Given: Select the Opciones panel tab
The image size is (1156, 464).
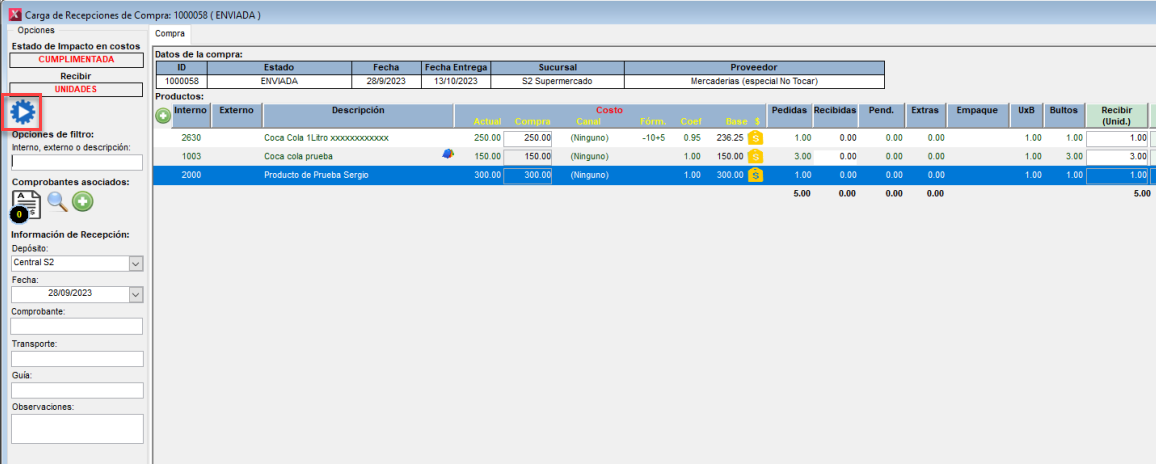Looking at the screenshot, I should 36,30.
